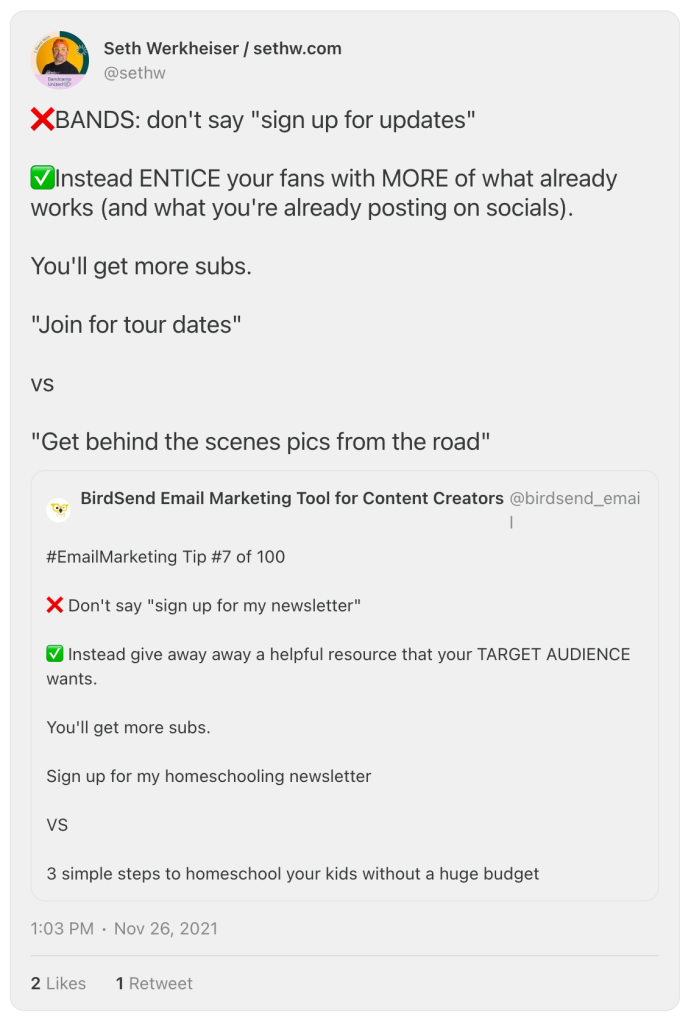Screen dimensions: 691x1024
Task: Click red X emoji in quoted tweet
Action: point(55,606)
